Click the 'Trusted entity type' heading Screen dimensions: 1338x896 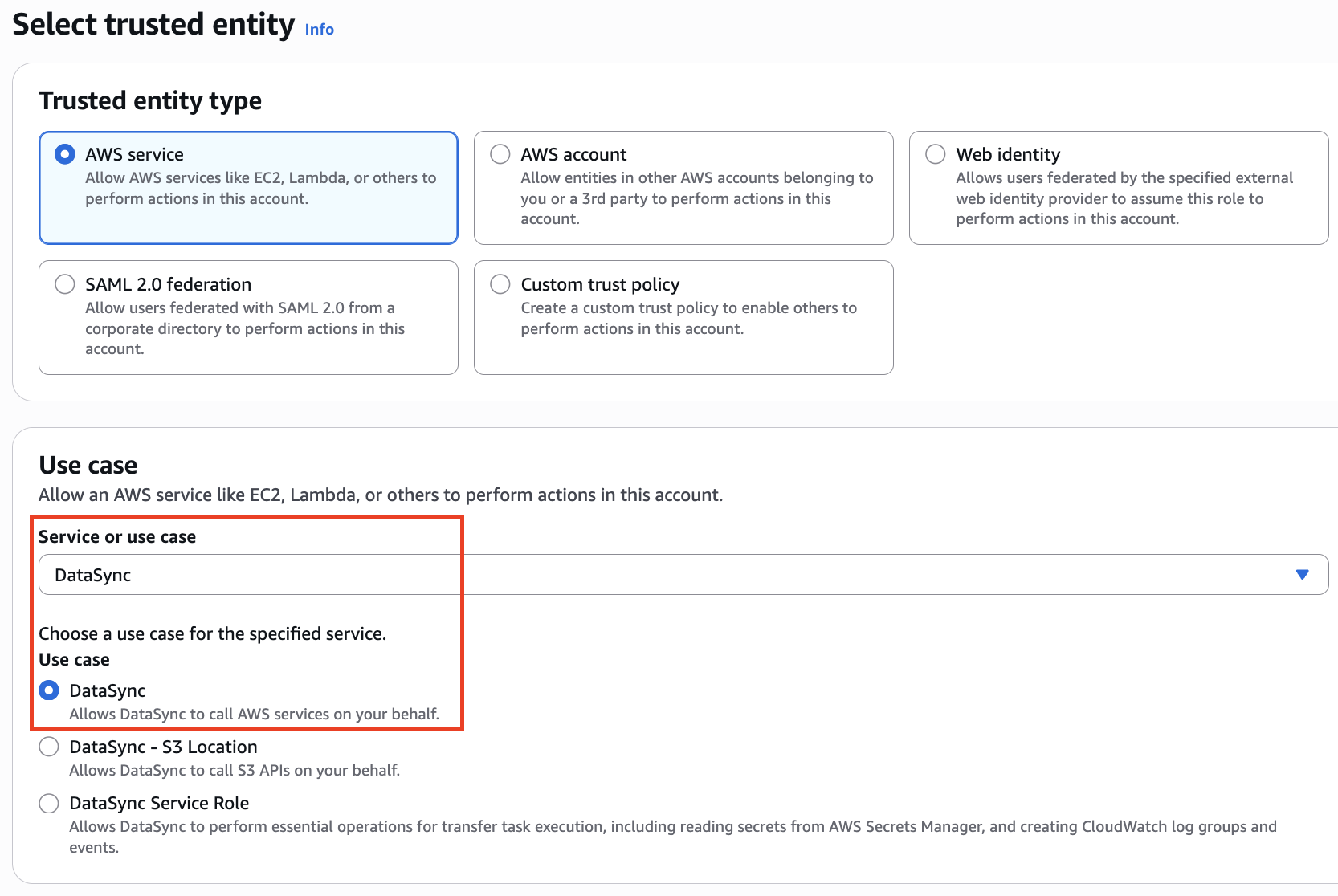(150, 100)
